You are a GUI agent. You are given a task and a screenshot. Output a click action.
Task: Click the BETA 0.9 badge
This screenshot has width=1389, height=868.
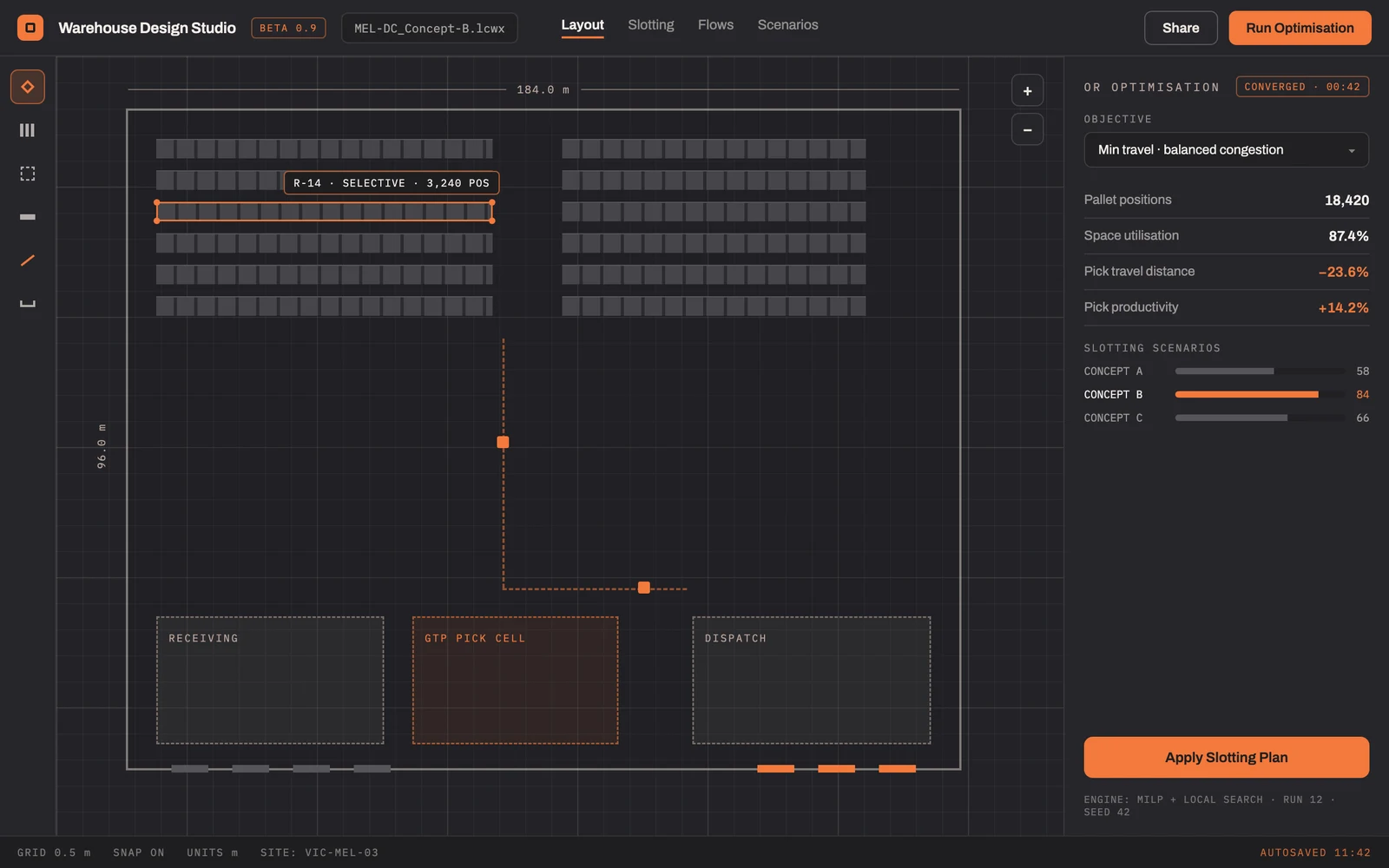click(x=288, y=28)
